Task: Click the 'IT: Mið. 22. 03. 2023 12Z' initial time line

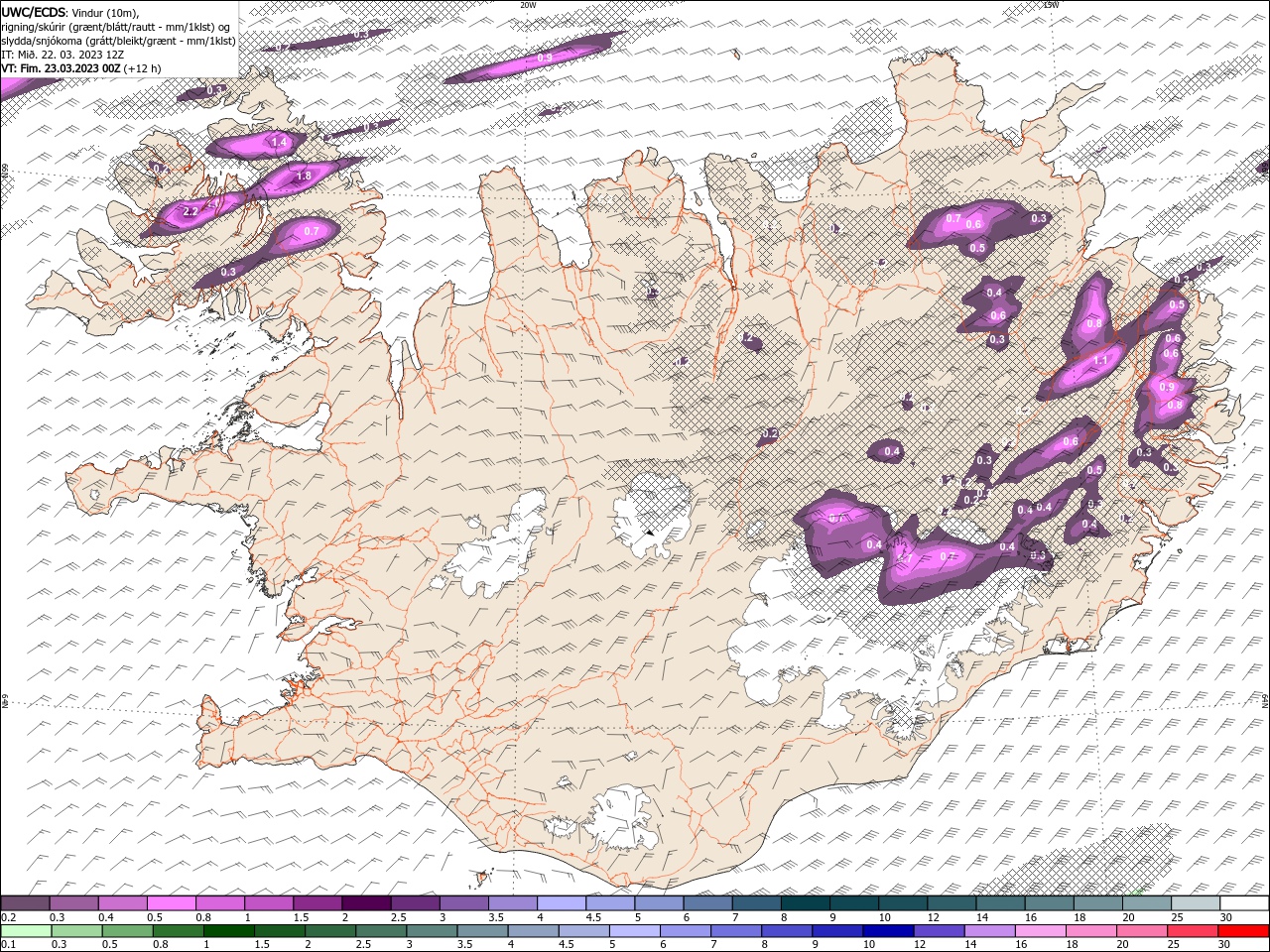Action: [x=63, y=55]
